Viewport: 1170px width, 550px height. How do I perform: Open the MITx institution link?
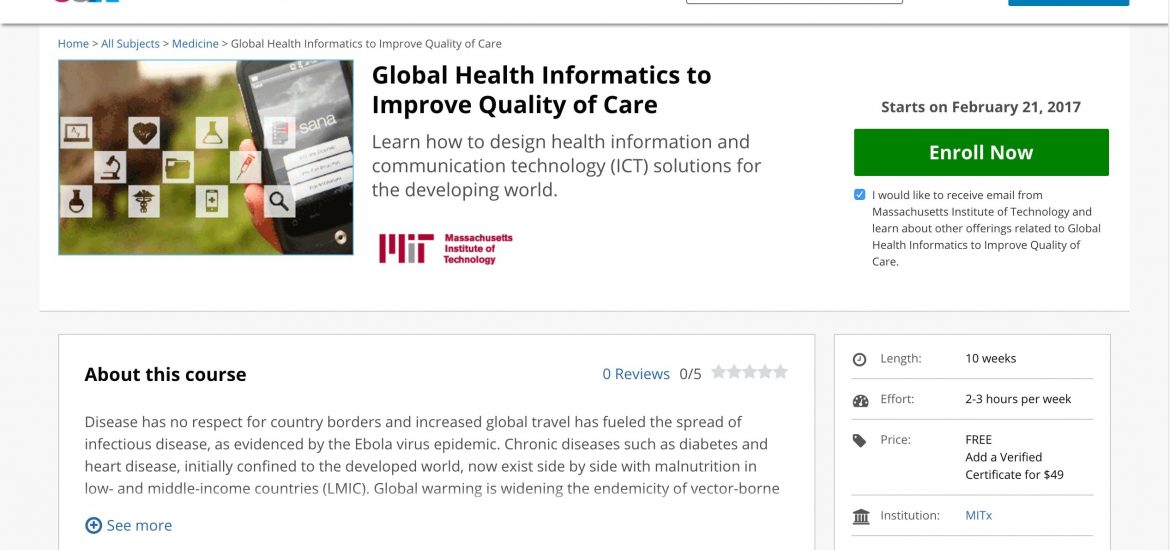point(978,515)
